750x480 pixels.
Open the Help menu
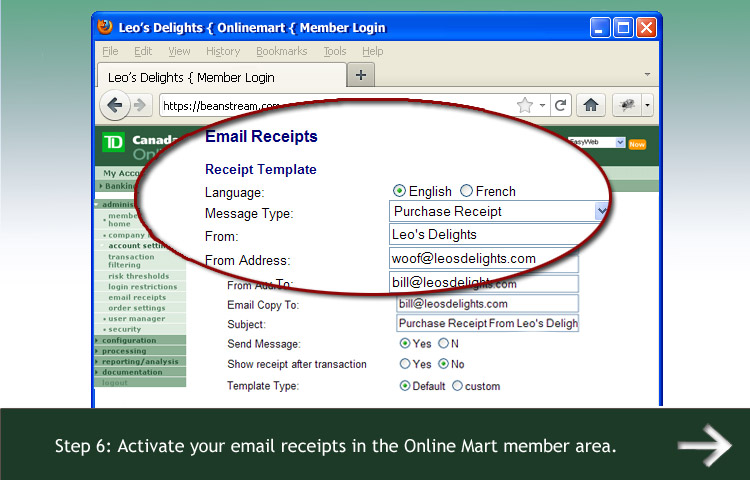[372, 51]
